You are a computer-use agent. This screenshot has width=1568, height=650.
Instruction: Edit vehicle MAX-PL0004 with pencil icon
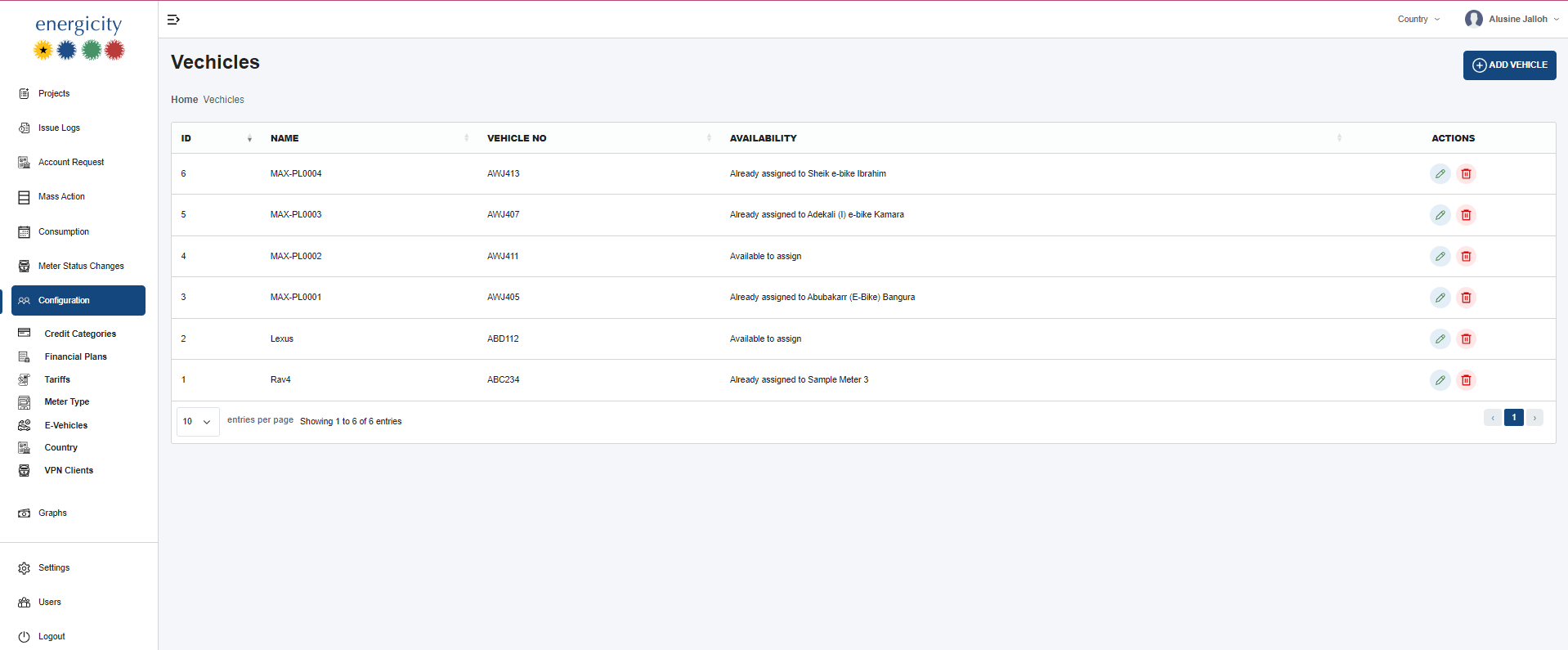(1440, 173)
